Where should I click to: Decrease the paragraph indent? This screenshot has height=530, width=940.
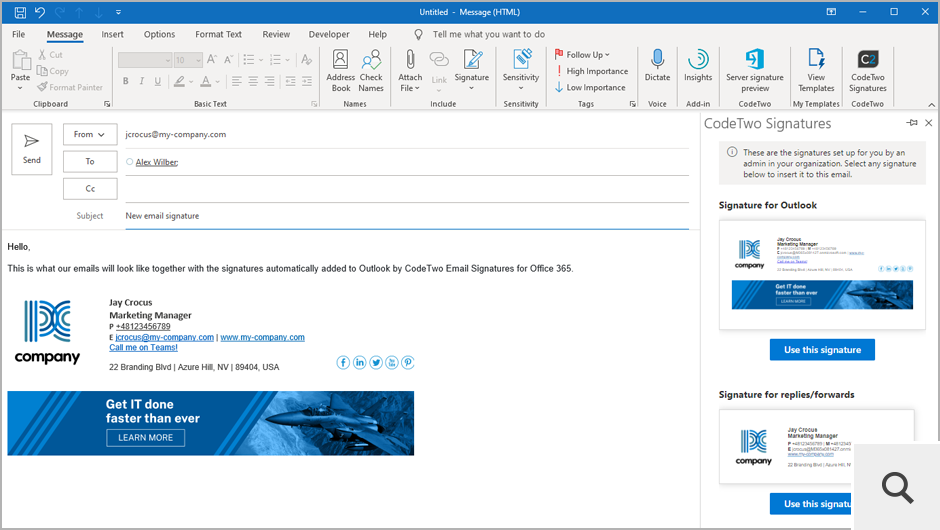(x=290, y=81)
